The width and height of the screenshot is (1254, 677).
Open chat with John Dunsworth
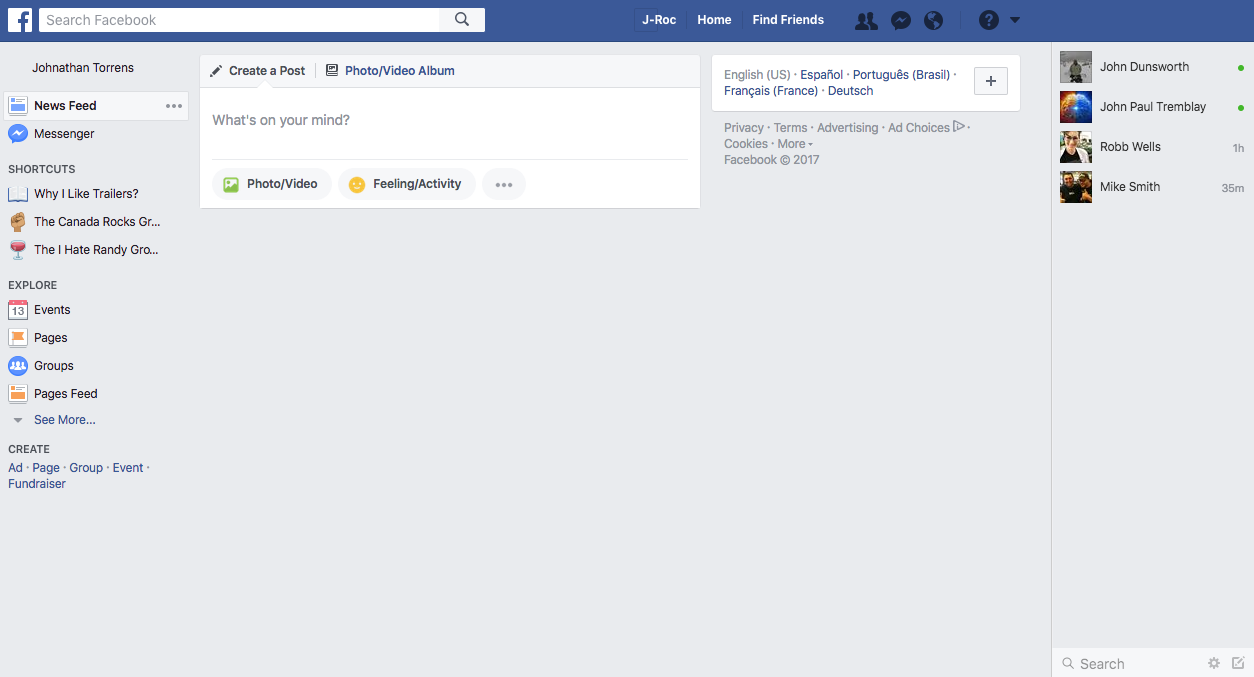1152,67
